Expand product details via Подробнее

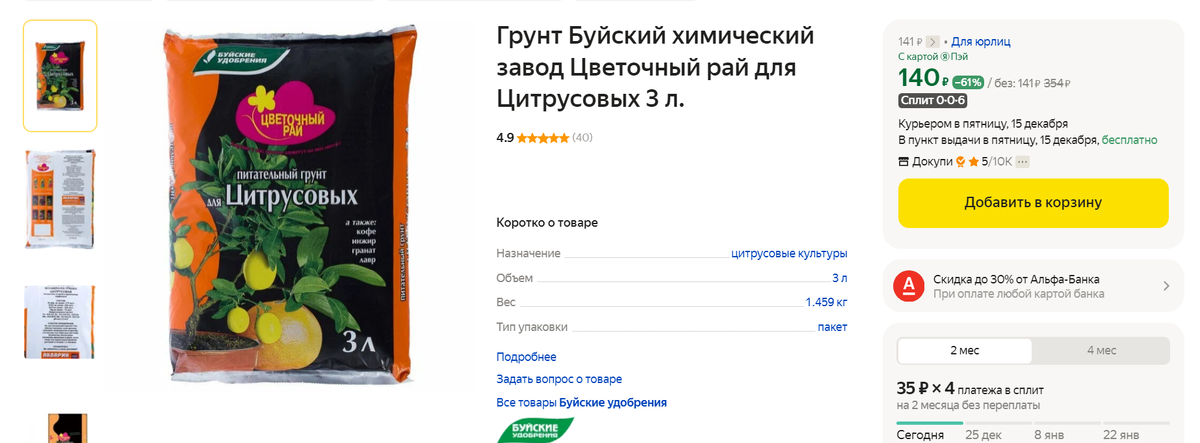click(x=526, y=357)
